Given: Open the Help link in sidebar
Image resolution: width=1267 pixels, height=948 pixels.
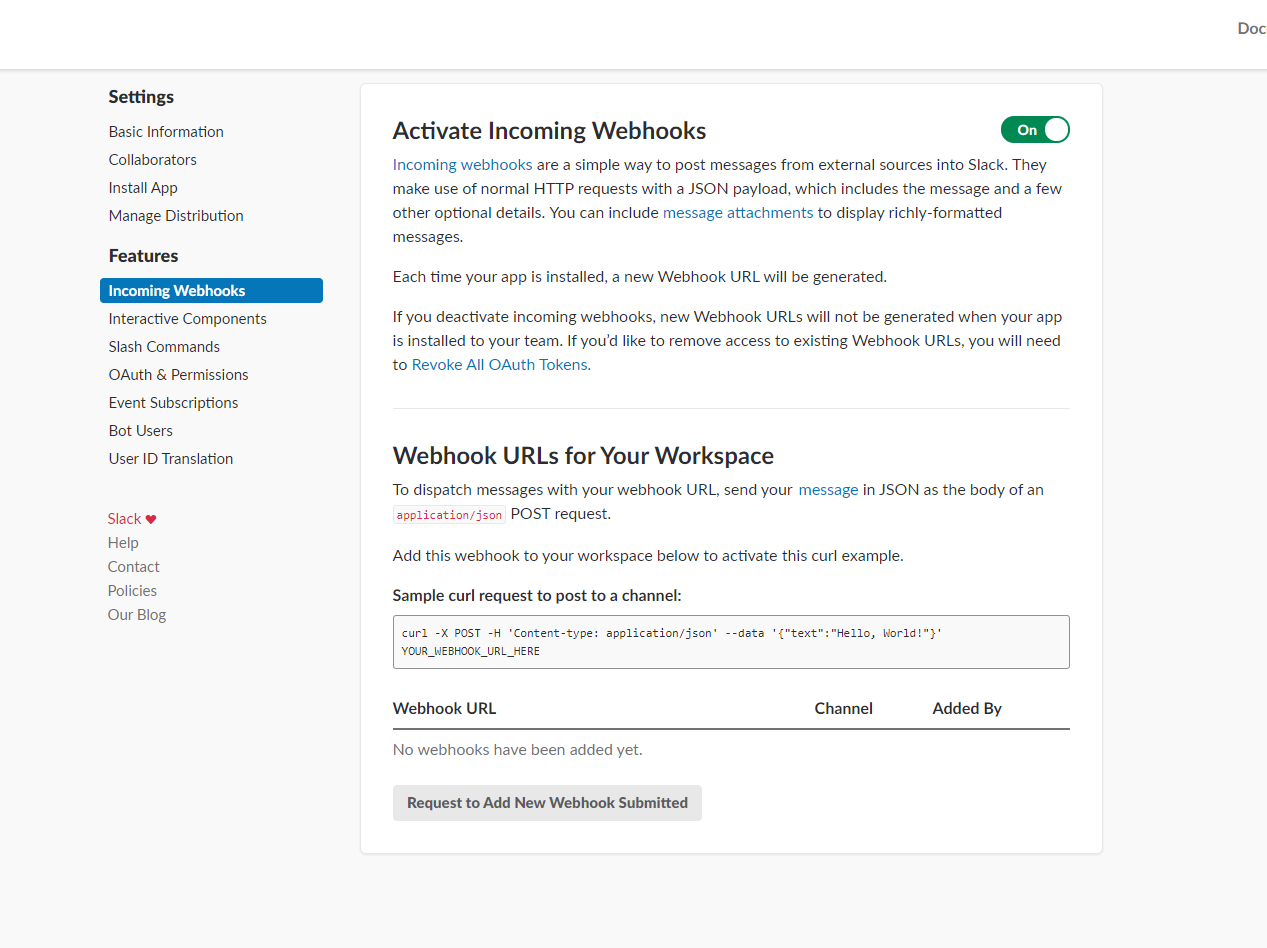Looking at the screenshot, I should 123,543.
